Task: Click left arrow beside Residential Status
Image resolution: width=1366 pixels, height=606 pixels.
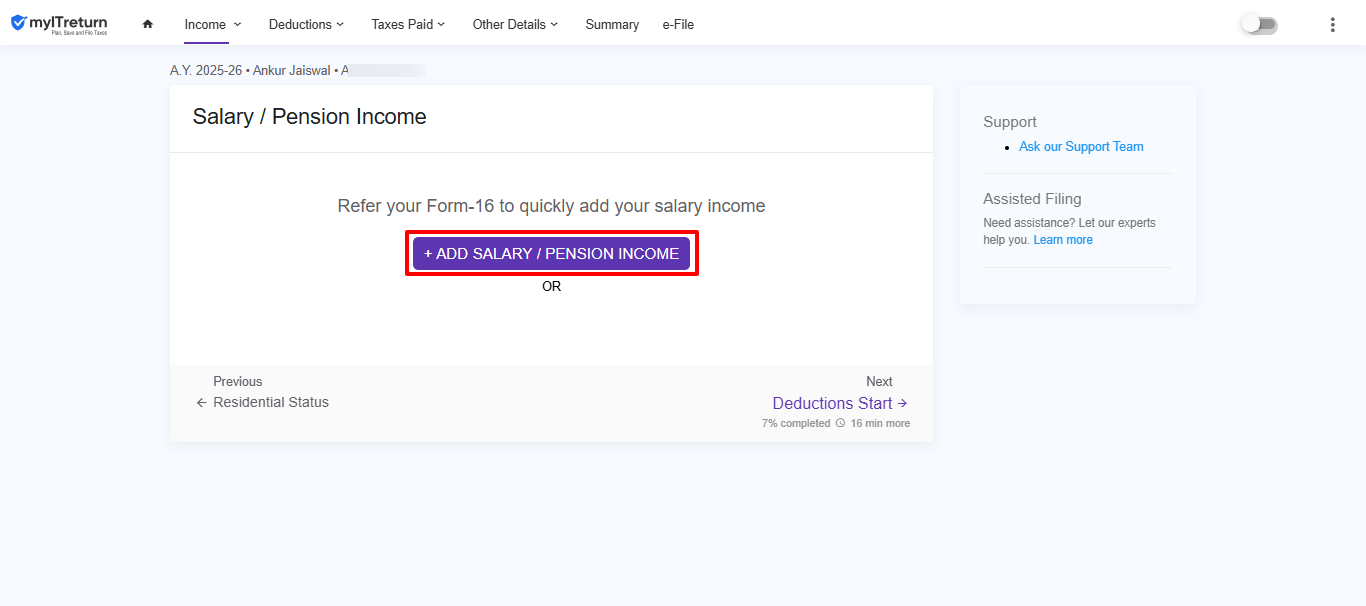Action: (201, 403)
